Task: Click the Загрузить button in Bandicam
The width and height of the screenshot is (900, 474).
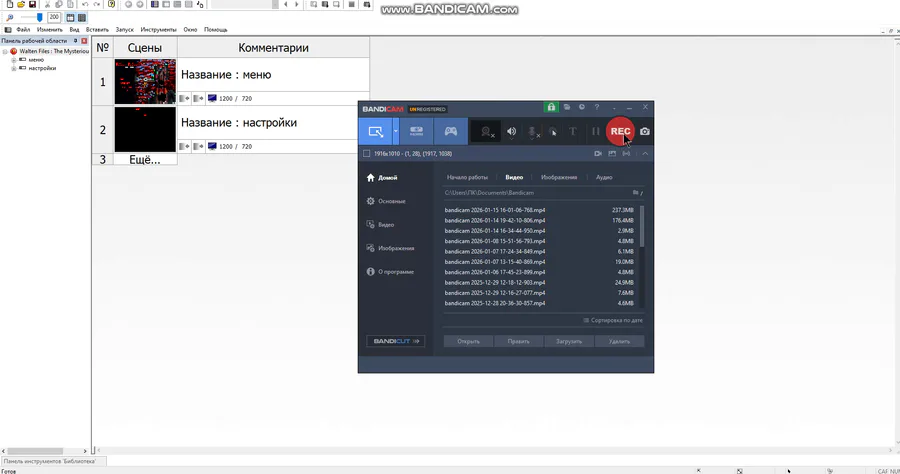Action: pos(569,341)
